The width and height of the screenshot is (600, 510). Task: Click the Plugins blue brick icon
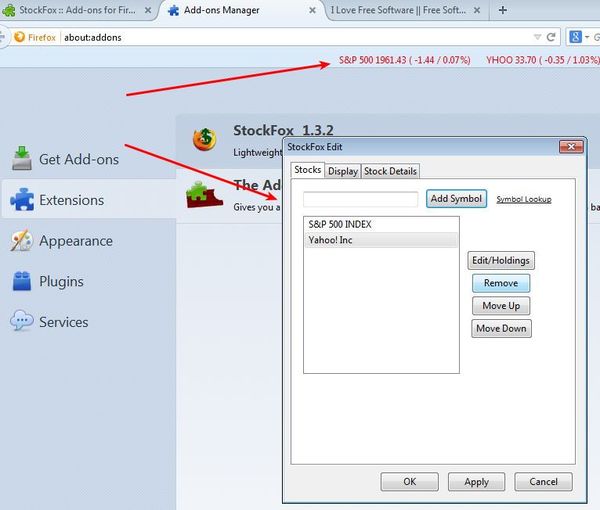21,281
